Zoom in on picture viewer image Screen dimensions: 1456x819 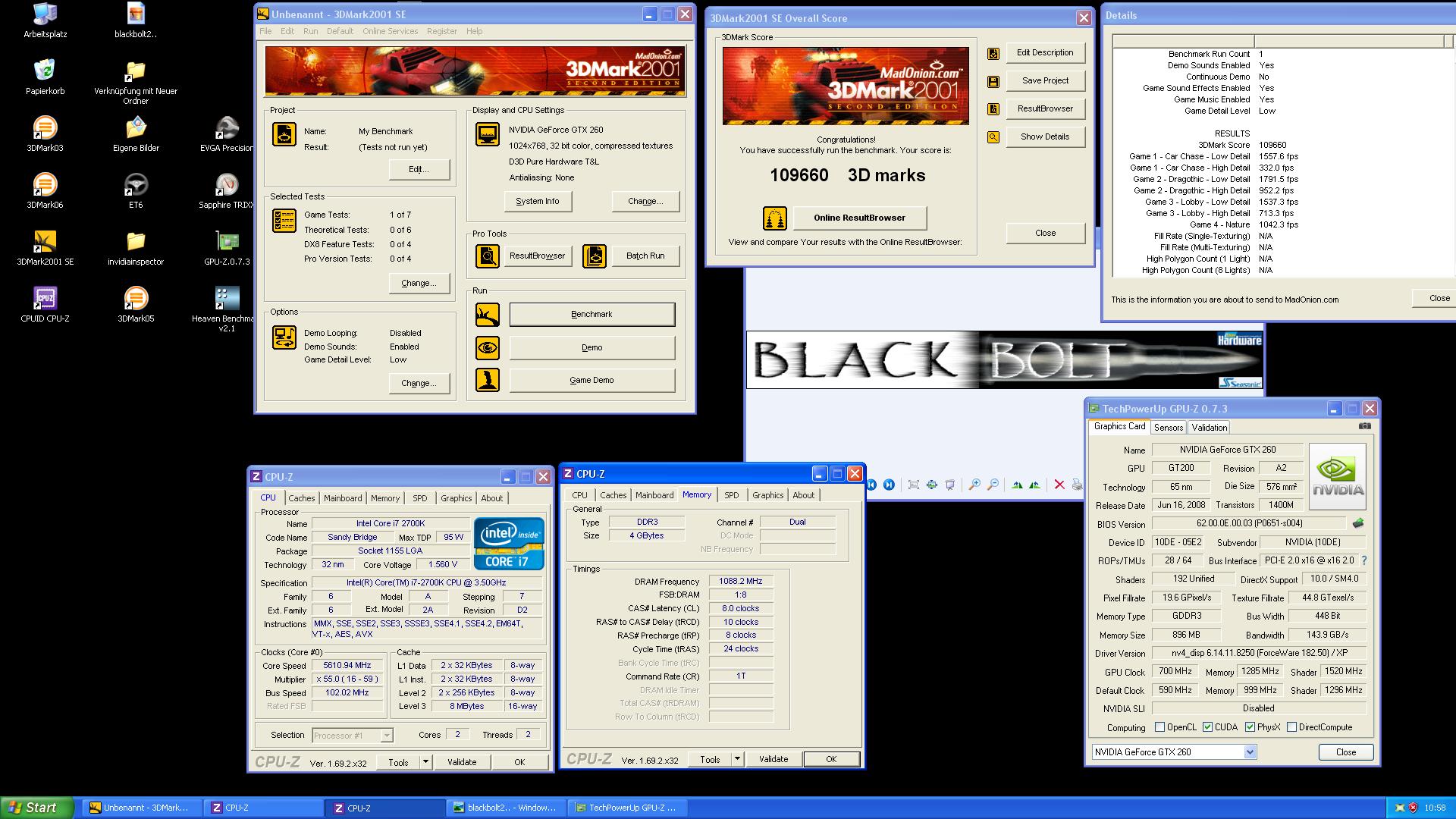(x=974, y=485)
